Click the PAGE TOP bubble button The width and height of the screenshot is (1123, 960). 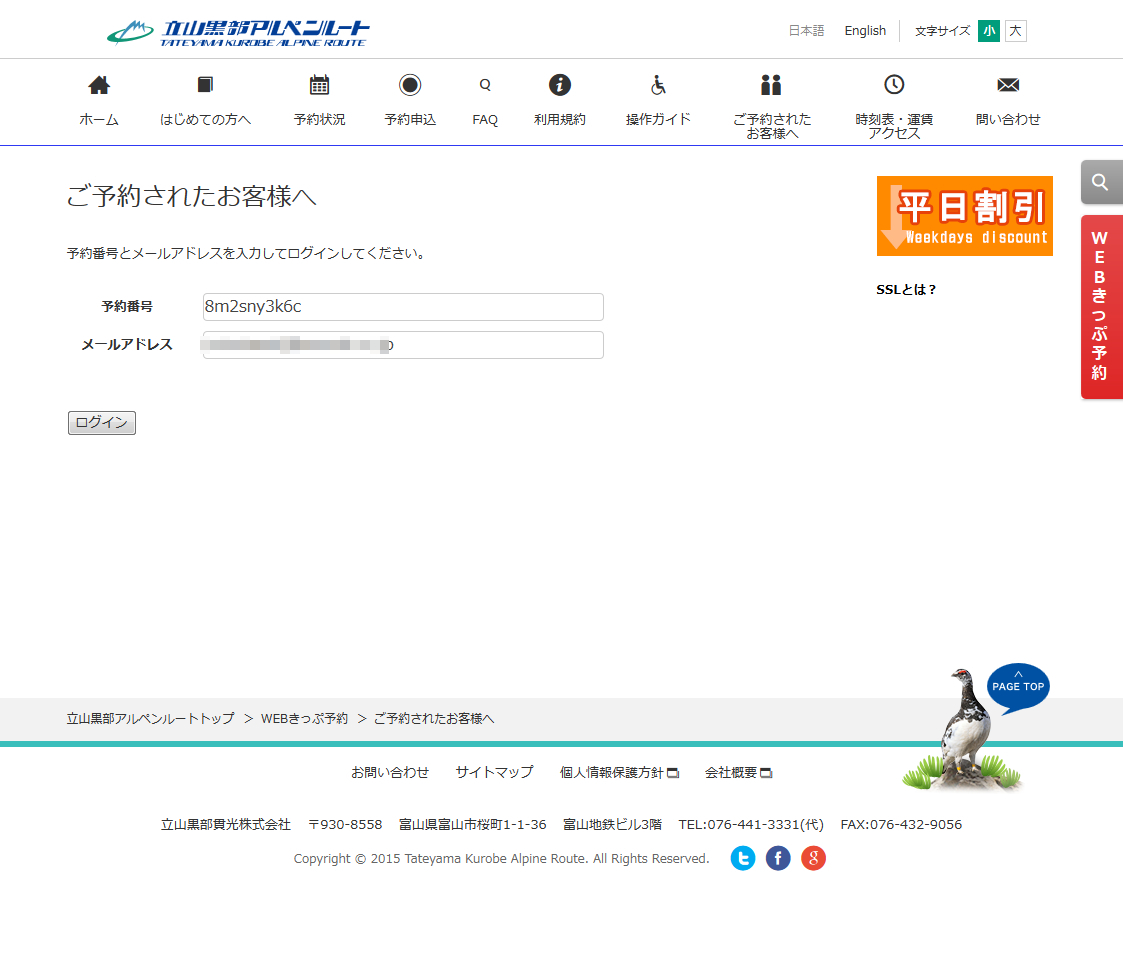point(1018,686)
